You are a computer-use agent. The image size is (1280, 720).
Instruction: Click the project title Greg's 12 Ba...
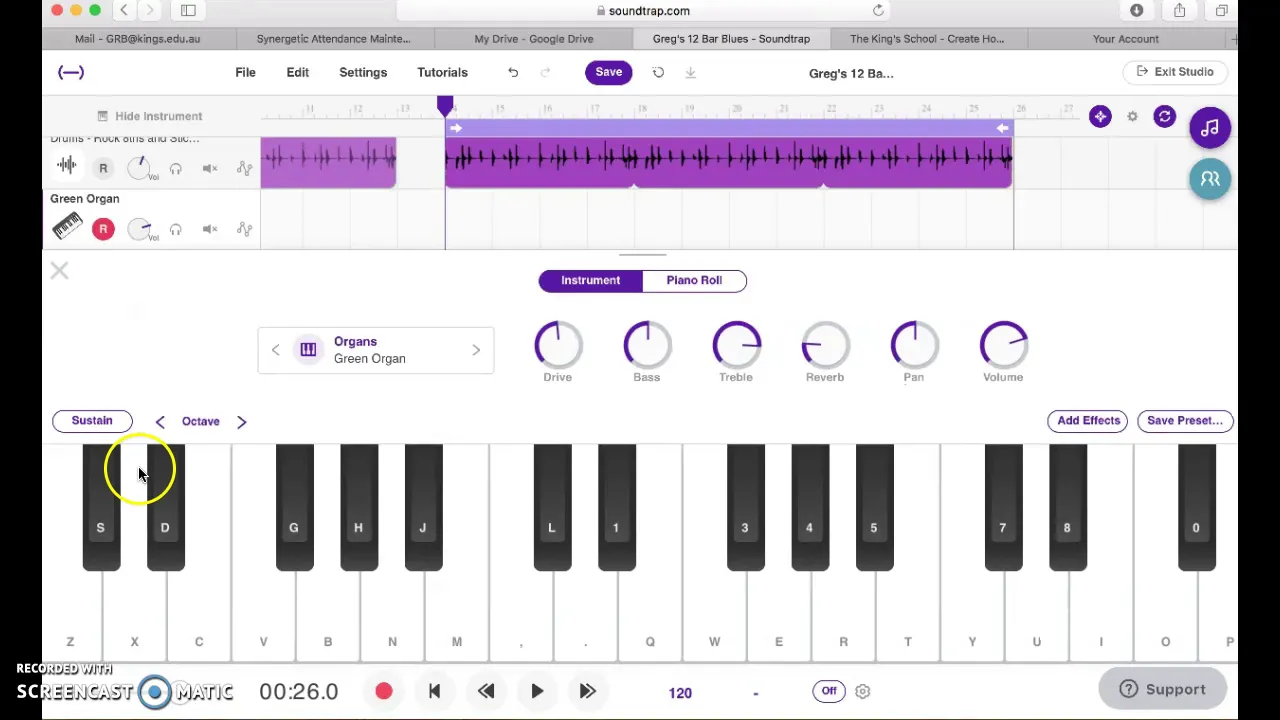(851, 73)
